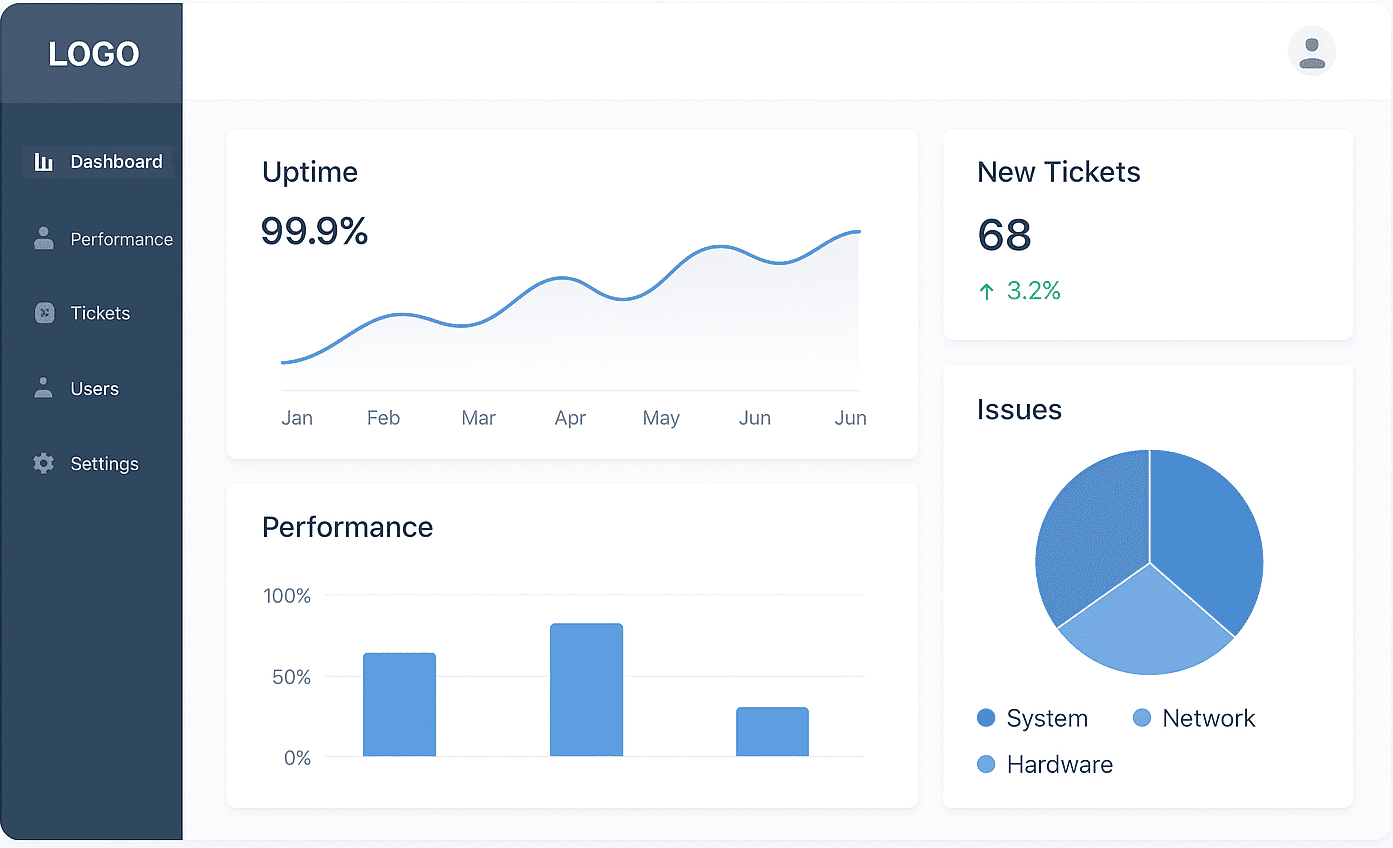The width and height of the screenshot is (1393, 848).
Task: Click the green up arrow beside 3.2%
Action: [987, 291]
